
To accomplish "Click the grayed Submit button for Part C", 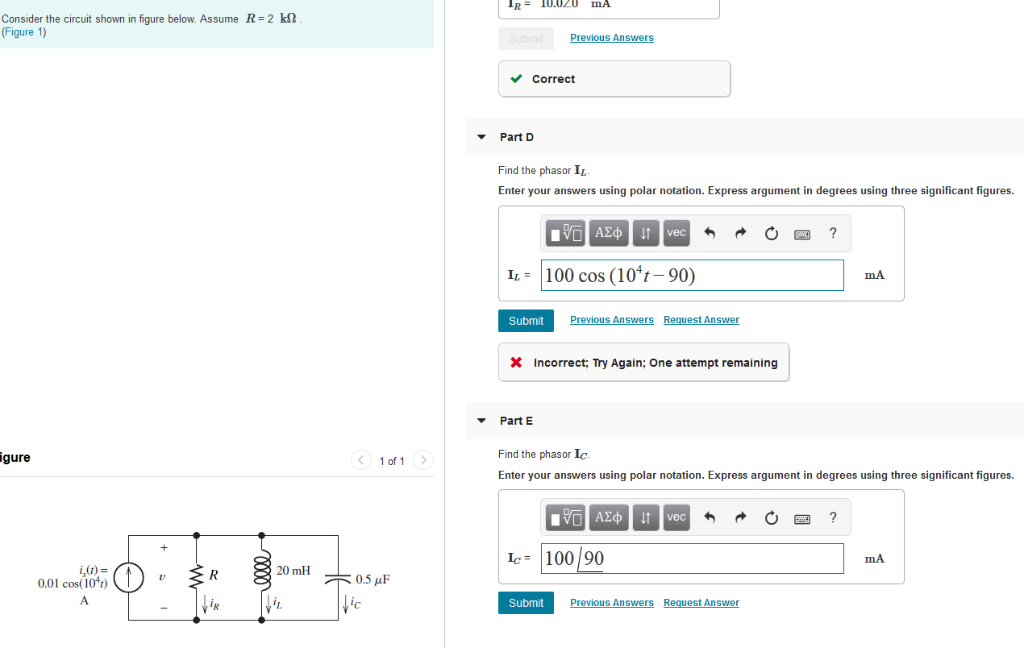I will pos(526,39).
